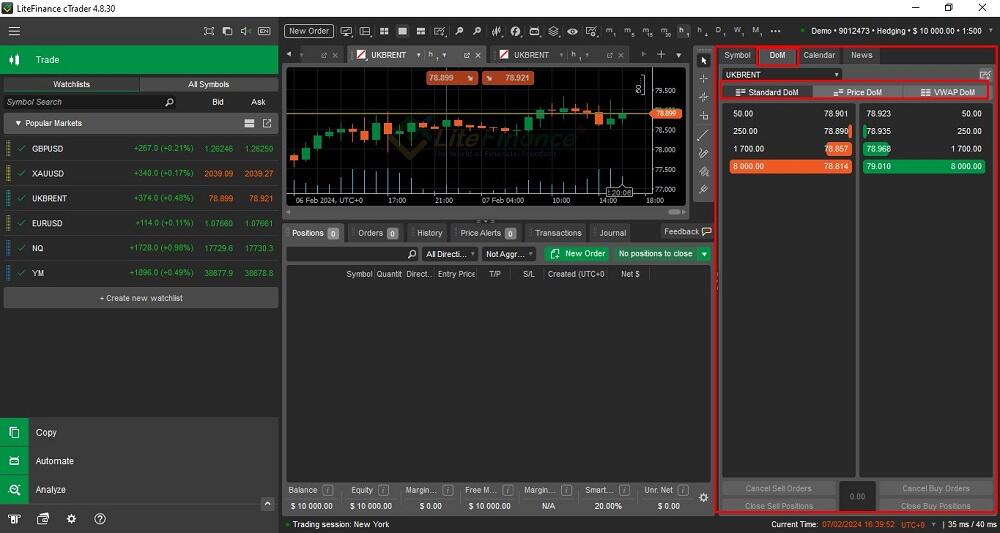Select the multi-chart grid layout icon

(384, 31)
